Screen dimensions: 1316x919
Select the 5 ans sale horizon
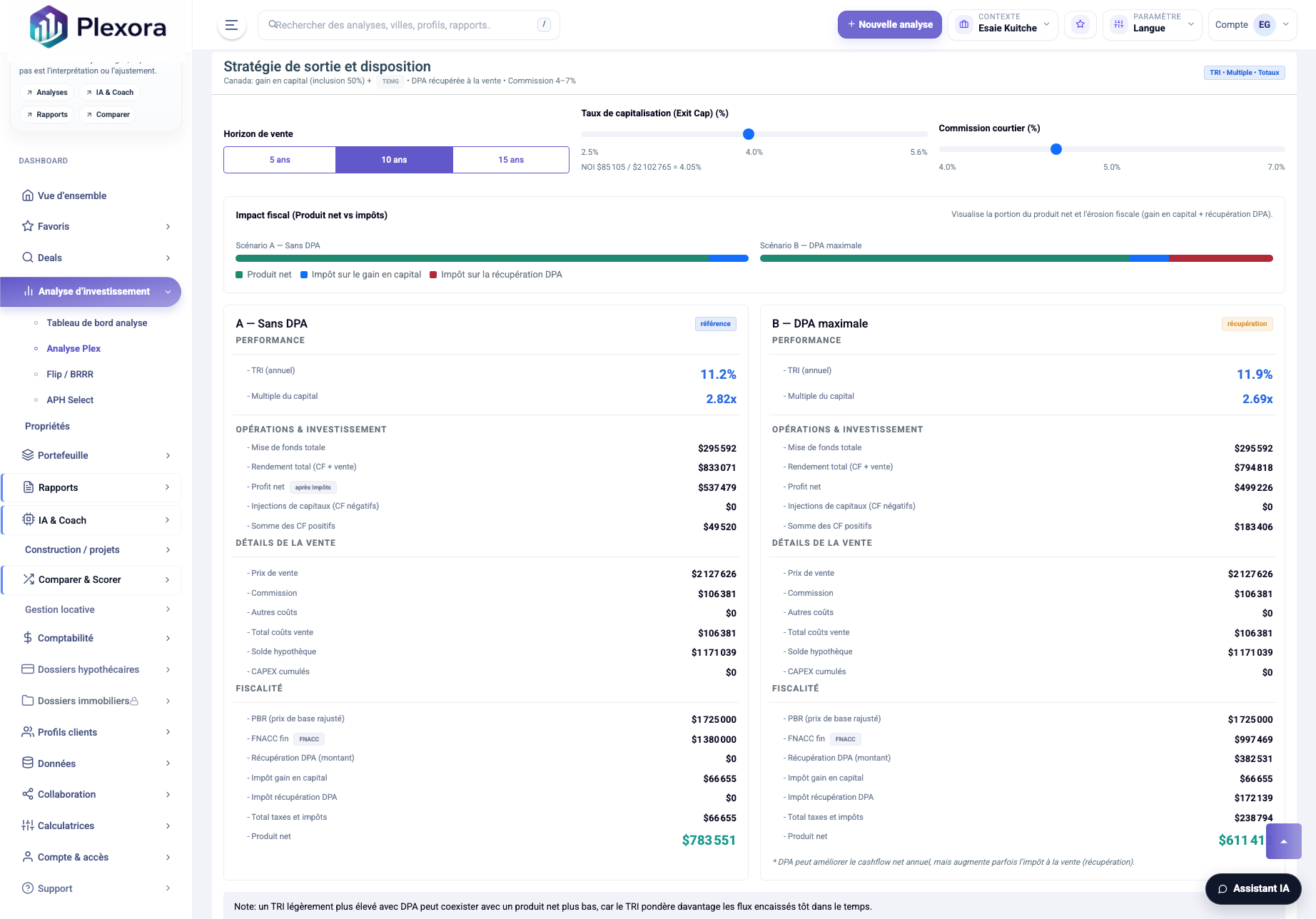tap(280, 160)
